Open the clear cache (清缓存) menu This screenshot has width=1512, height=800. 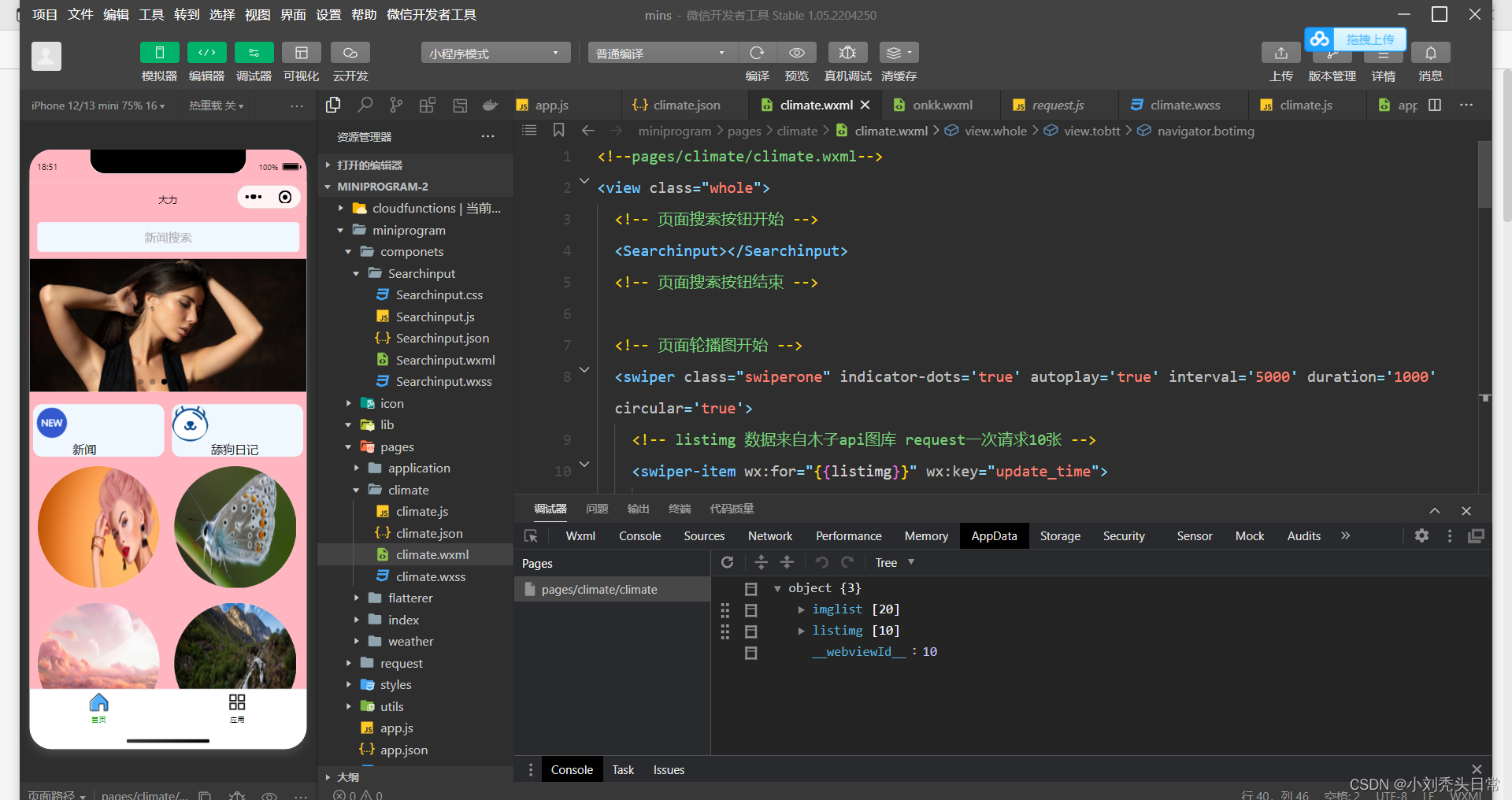(x=899, y=53)
